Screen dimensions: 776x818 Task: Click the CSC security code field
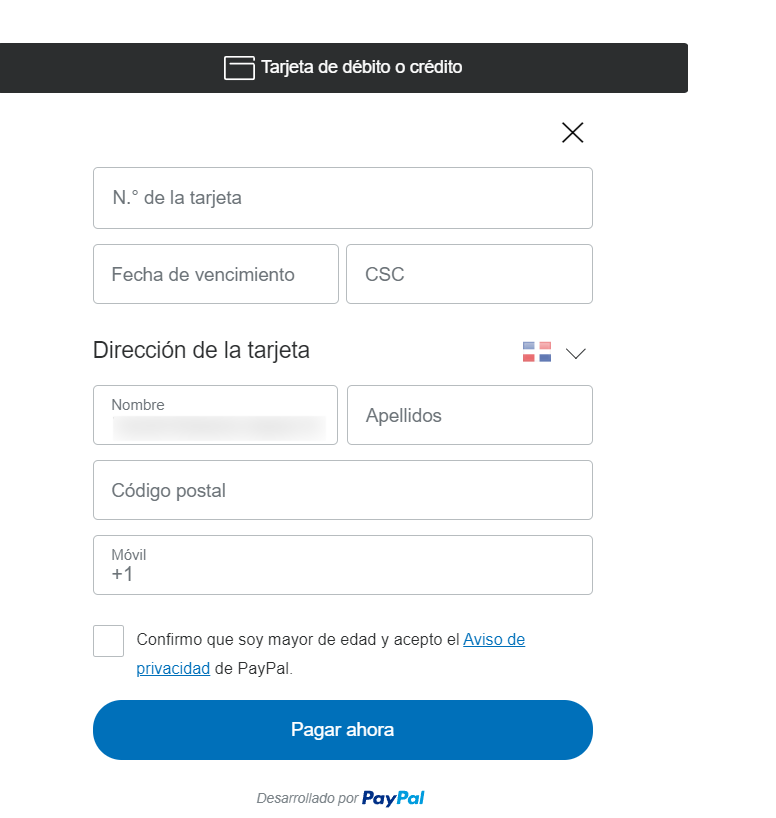(469, 274)
